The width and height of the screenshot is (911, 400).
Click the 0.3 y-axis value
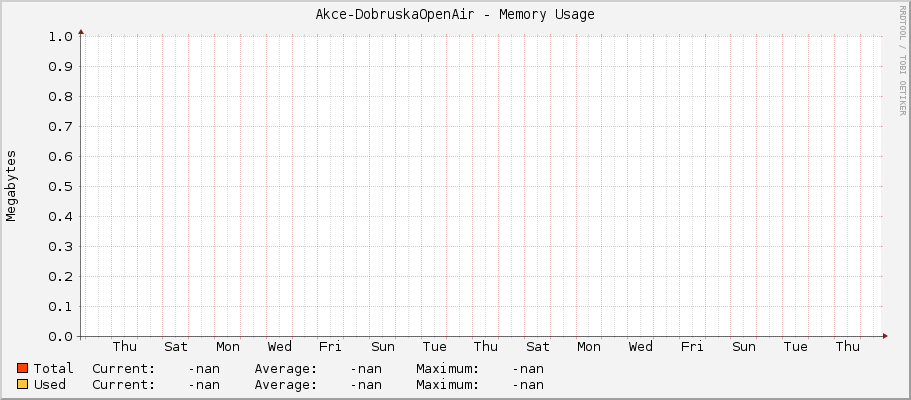60,247
